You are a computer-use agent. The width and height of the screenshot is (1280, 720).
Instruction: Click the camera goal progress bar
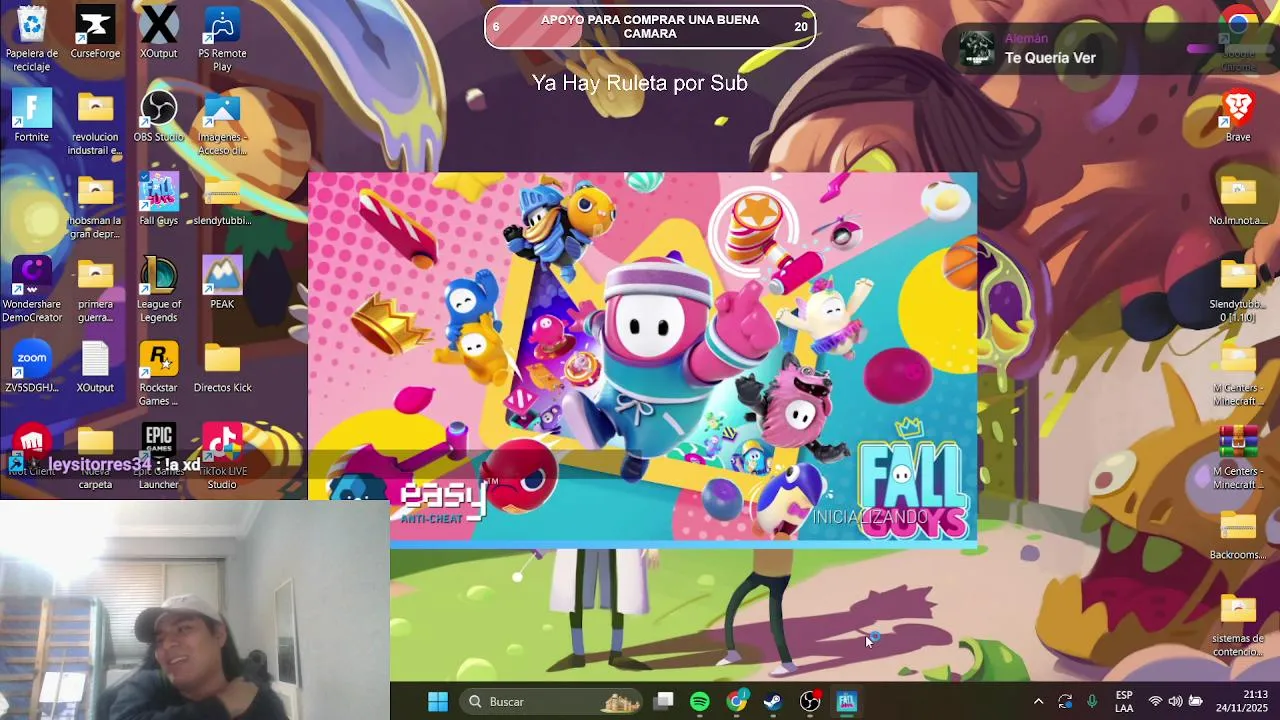pos(650,27)
